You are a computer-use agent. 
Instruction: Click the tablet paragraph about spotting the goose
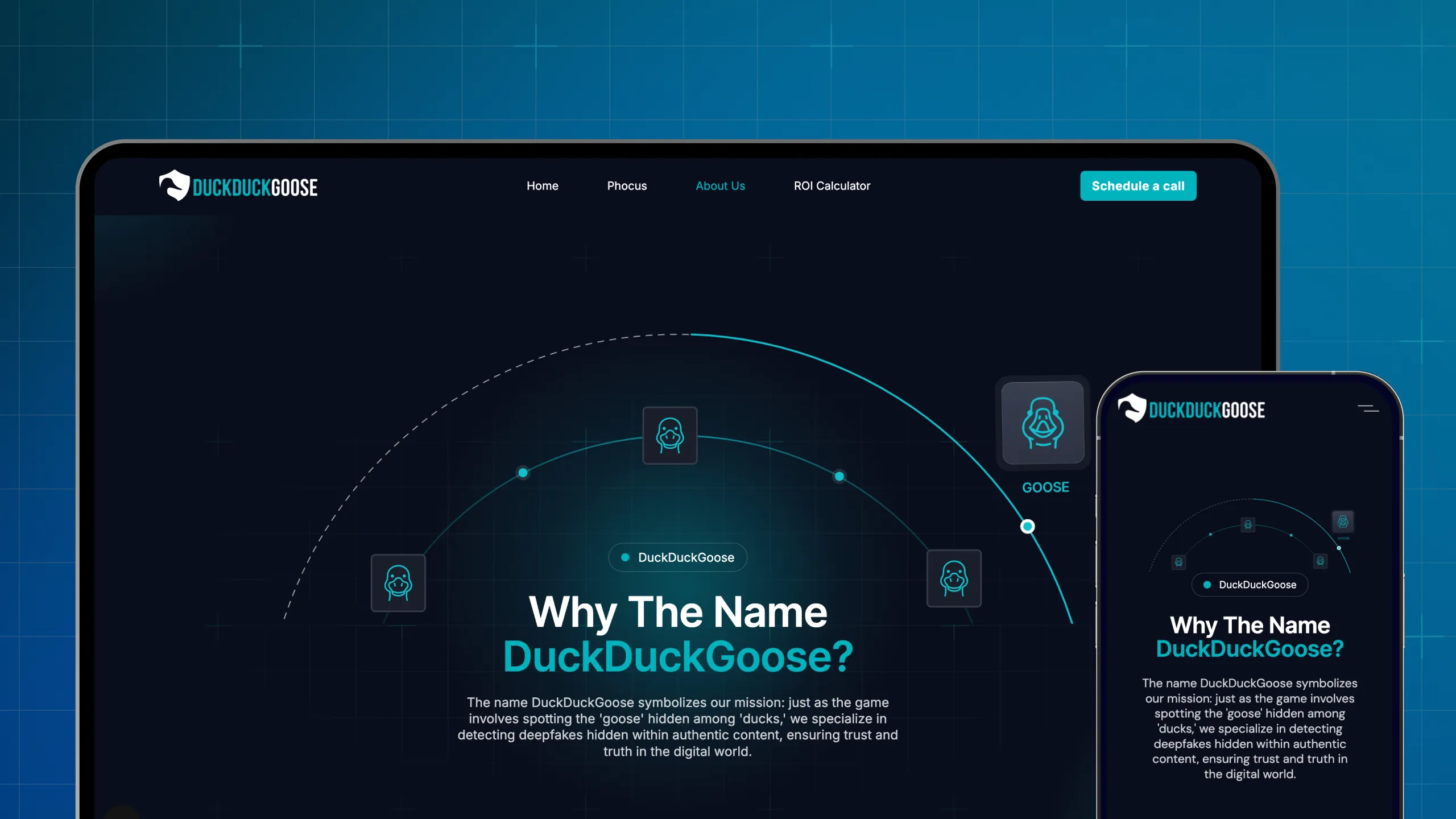coord(678,727)
